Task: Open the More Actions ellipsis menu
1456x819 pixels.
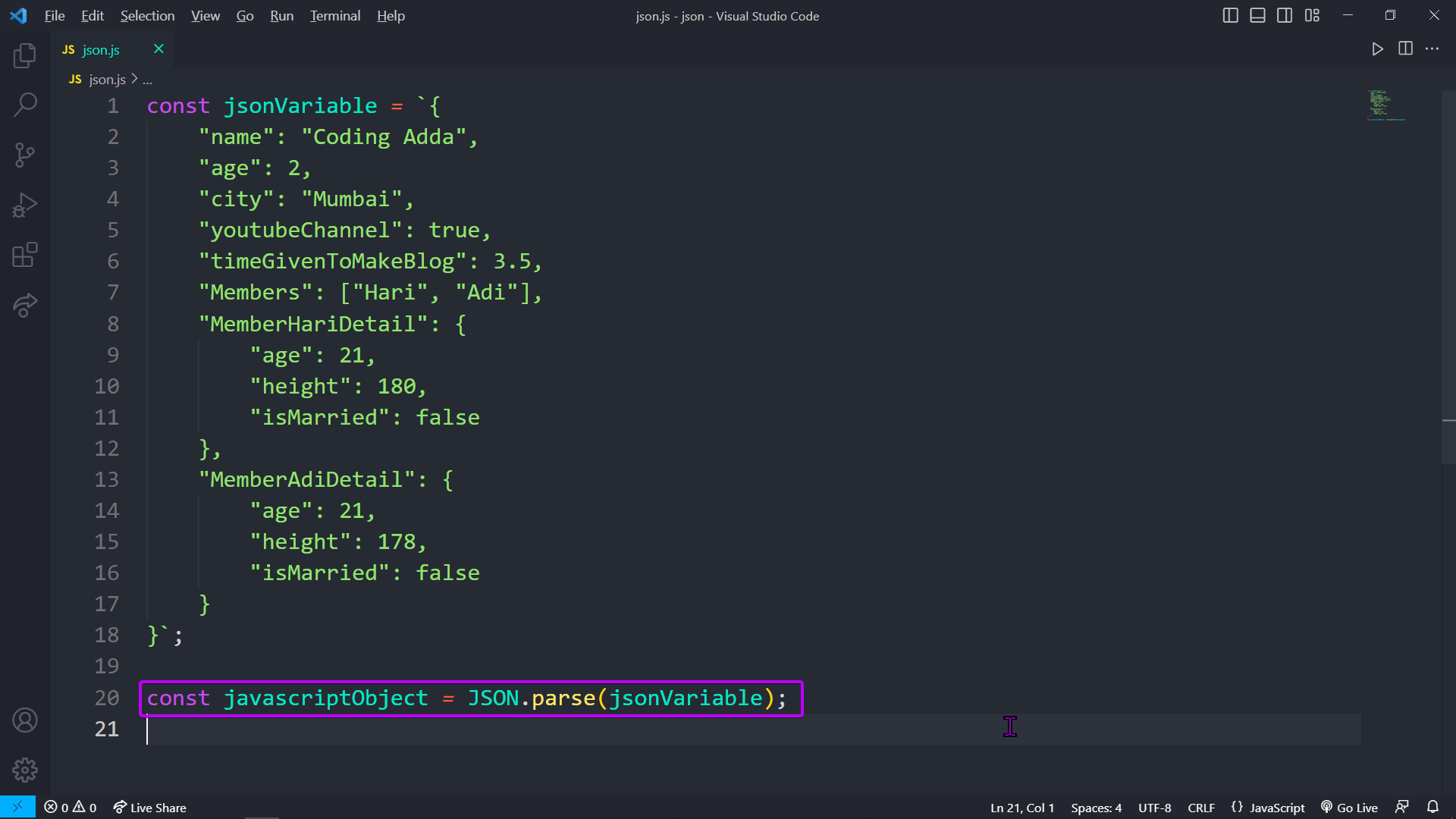Action: [x=1432, y=49]
